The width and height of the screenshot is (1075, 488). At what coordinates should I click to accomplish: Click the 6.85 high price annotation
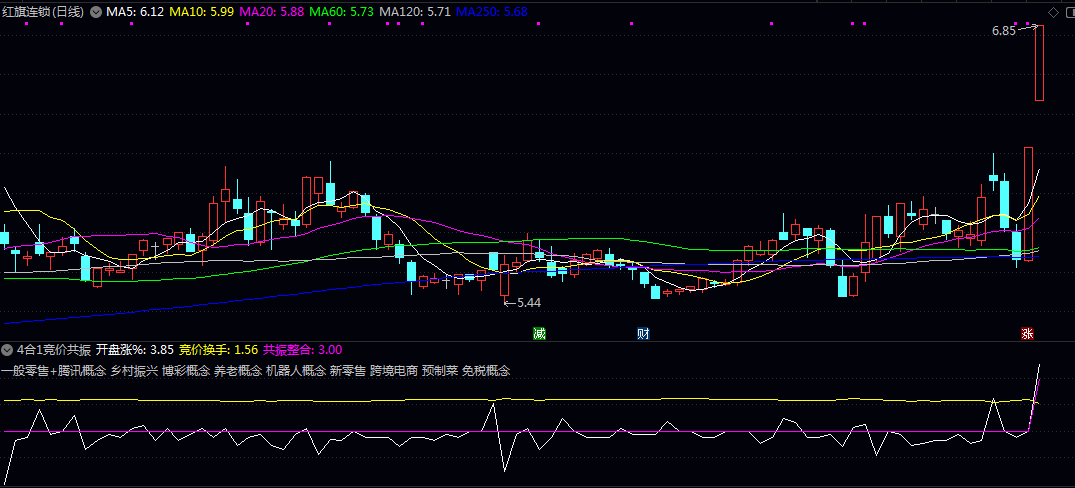point(1003,31)
